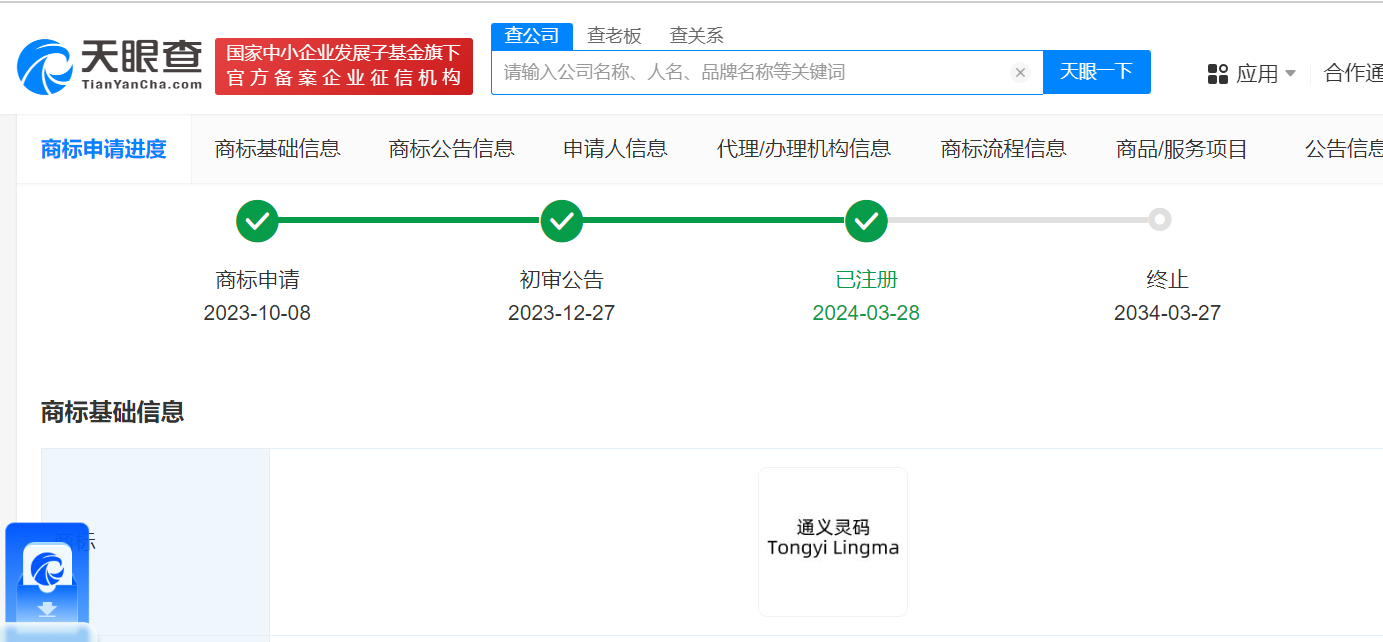Switch to the 查老板 search tab
The image size is (1383, 642).
(x=614, y=36)
